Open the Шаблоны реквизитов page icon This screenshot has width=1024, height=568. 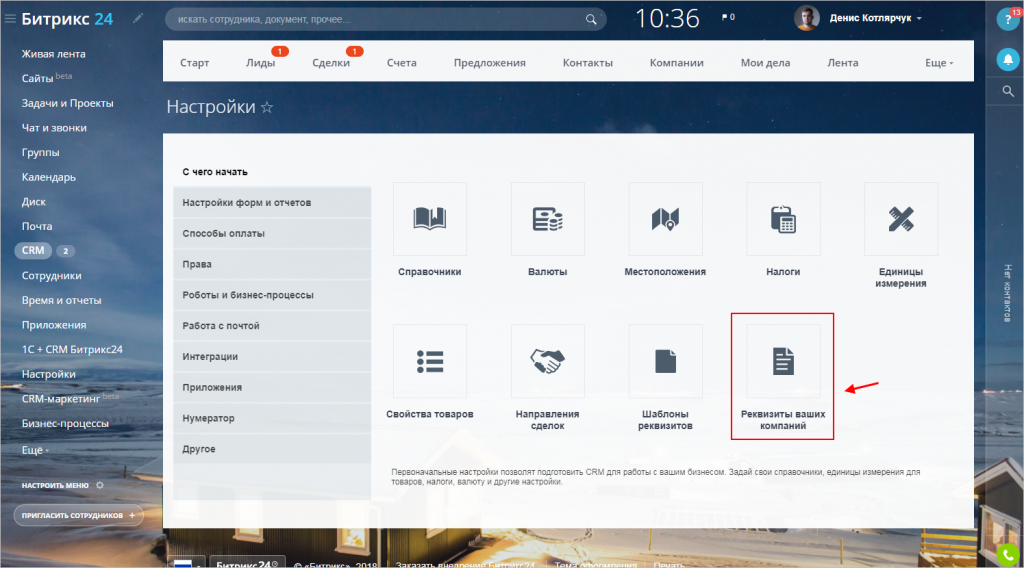point(665,361)
